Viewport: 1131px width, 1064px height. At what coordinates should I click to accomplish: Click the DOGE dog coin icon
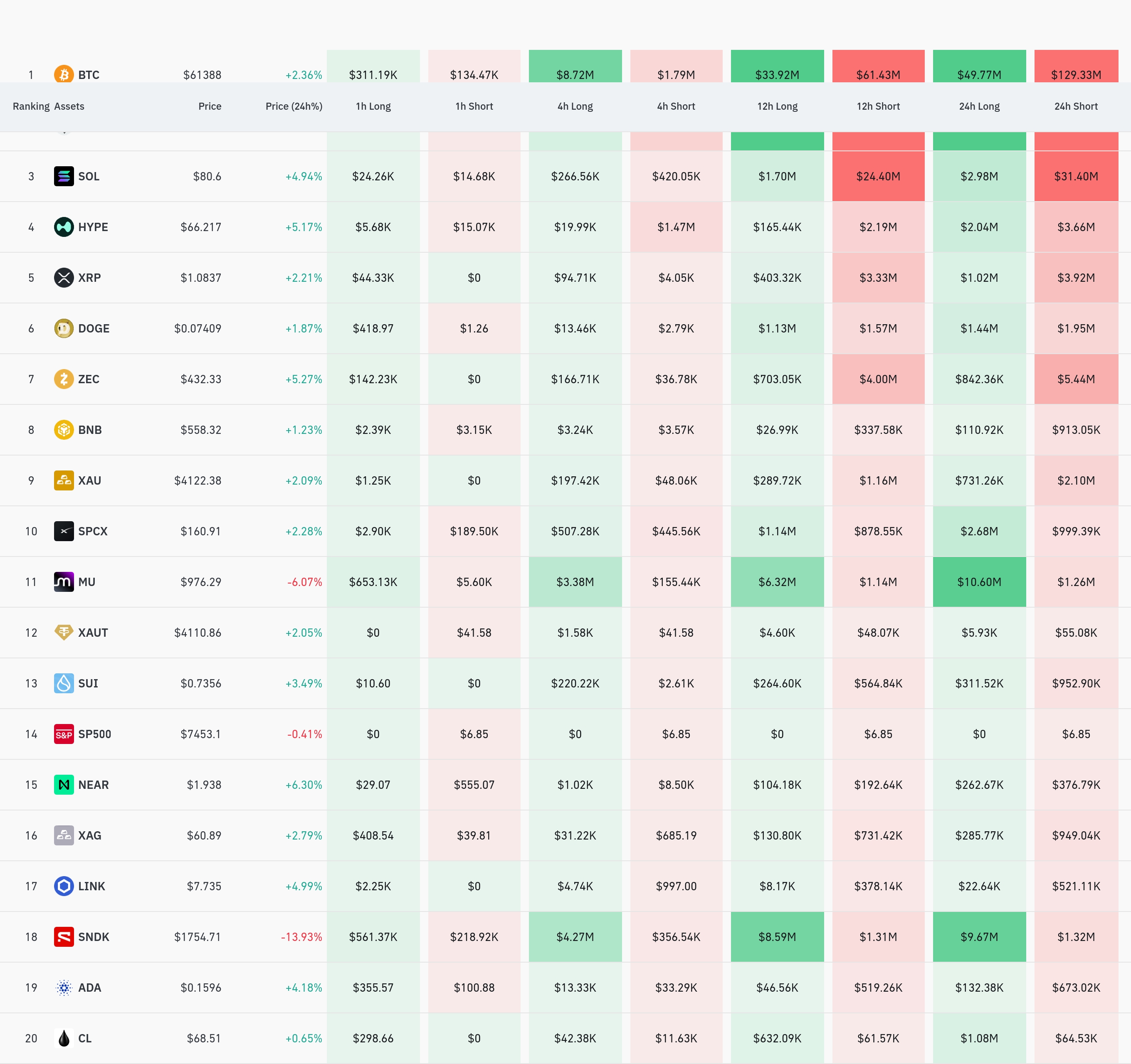(64, 328)
